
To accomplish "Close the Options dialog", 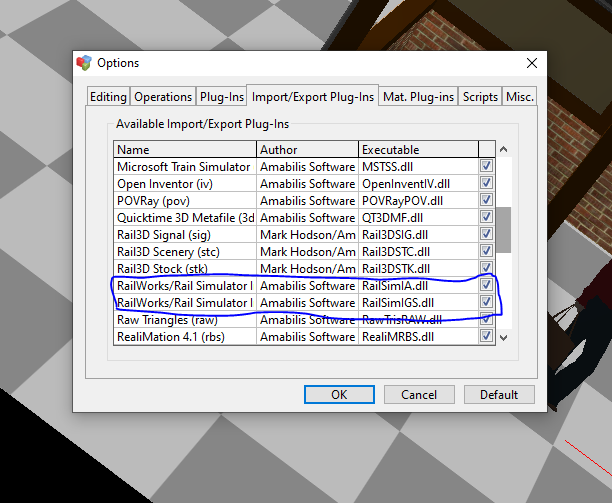I will 532,63.
